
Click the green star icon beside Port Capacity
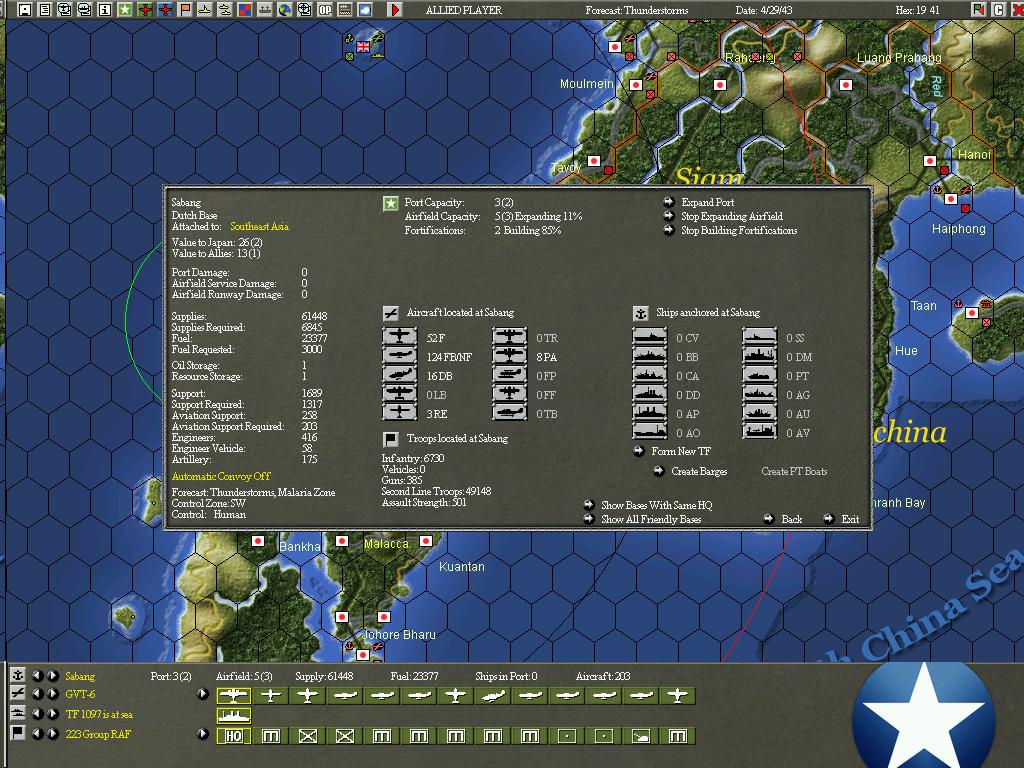[x=391, y=203]
